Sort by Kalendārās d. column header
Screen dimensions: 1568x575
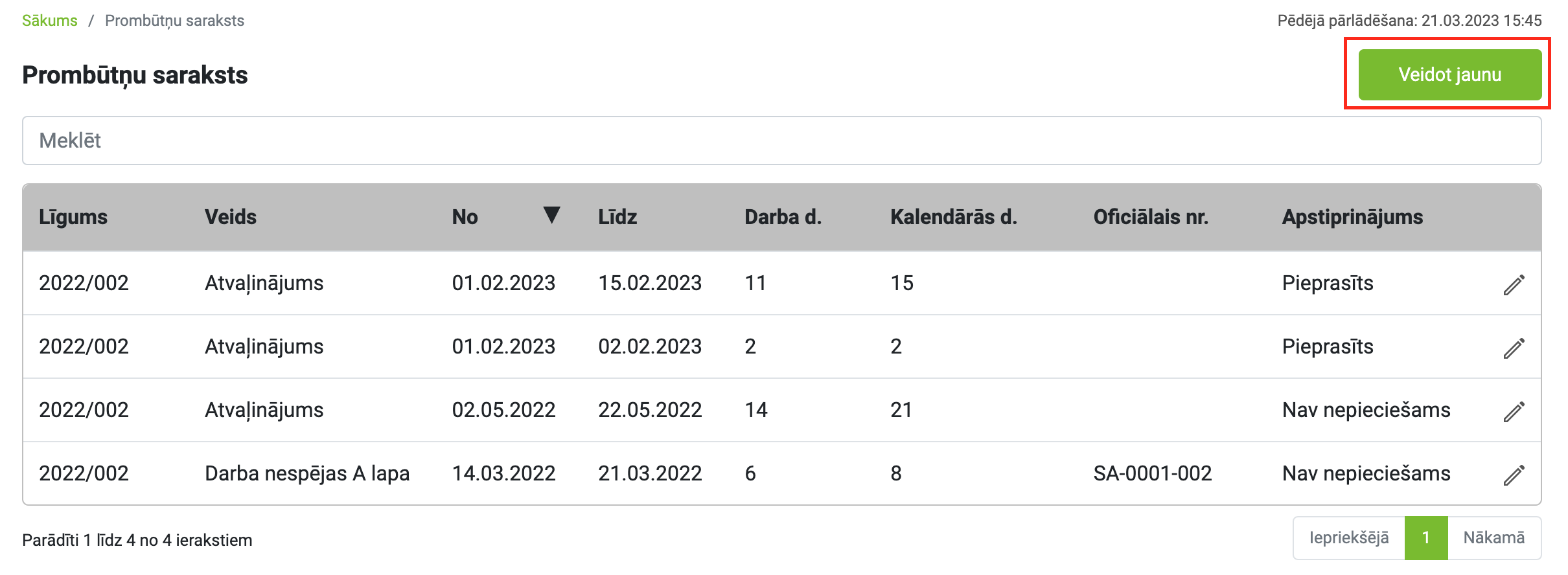(x=954, y=217)
